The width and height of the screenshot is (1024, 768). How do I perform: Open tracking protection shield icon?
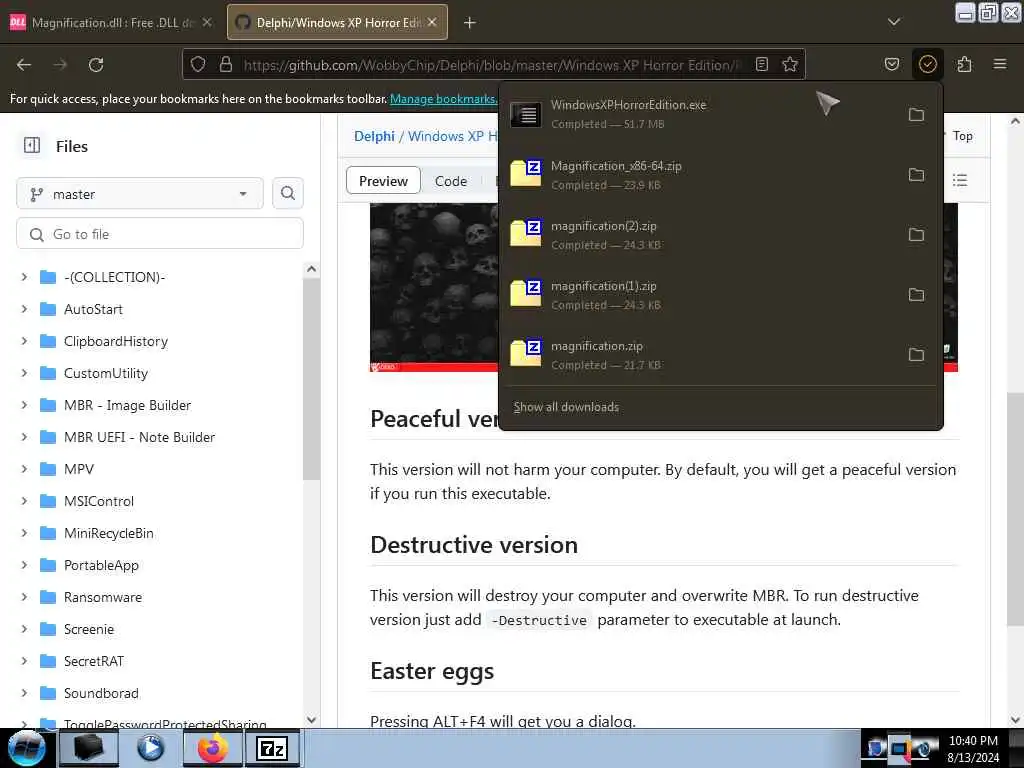(198, 64)
